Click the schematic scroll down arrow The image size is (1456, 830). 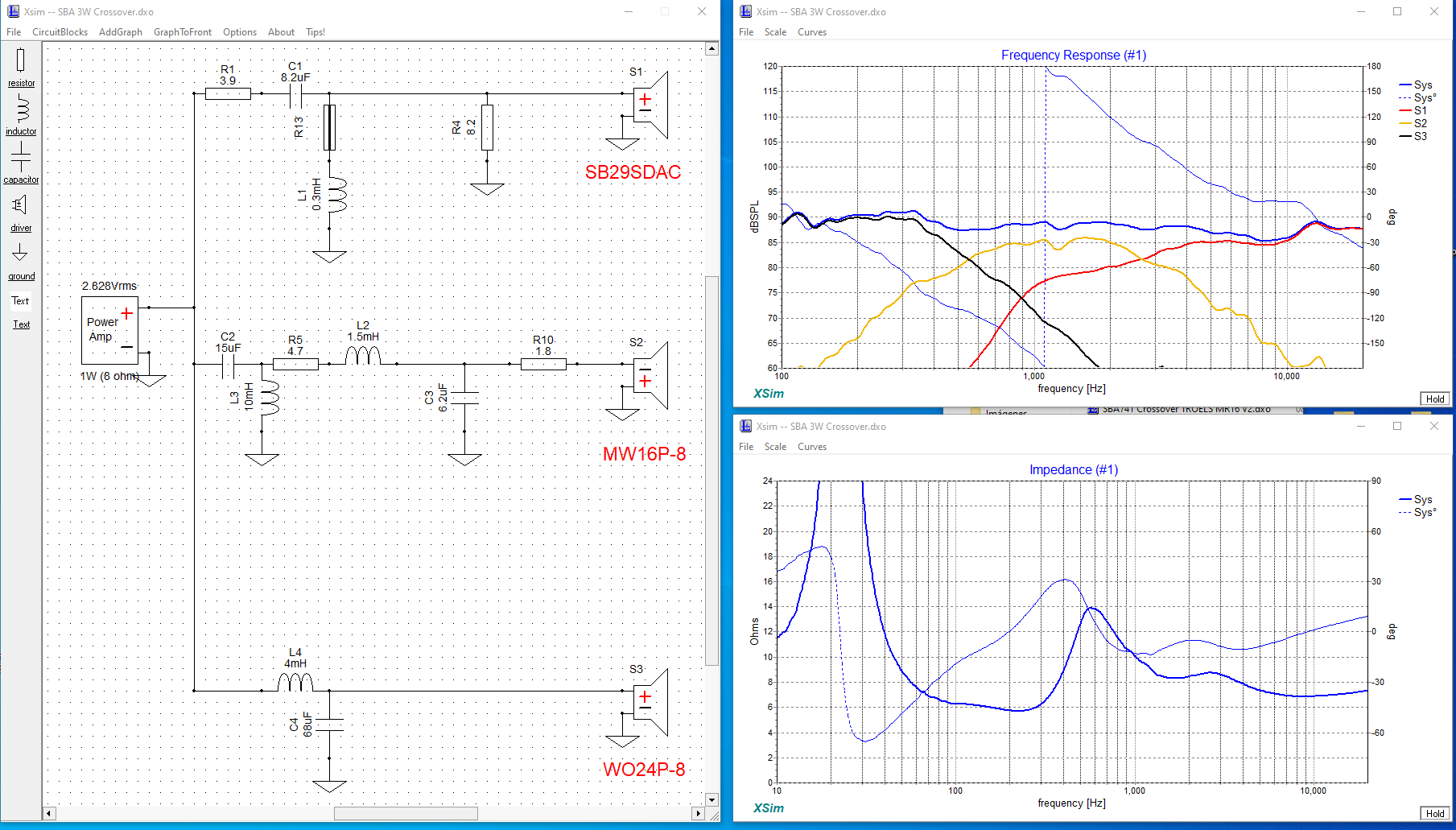[712, 799]
